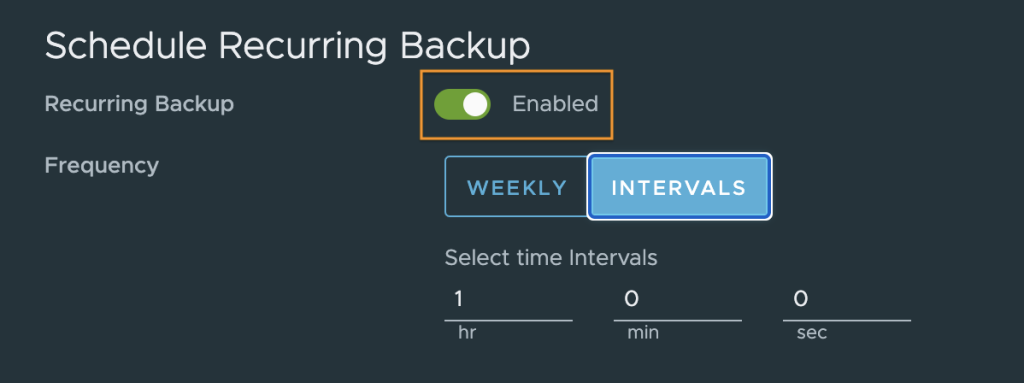1024x383 pixels.
Task: Click the Enabled status label
Action: pos(555,104)
